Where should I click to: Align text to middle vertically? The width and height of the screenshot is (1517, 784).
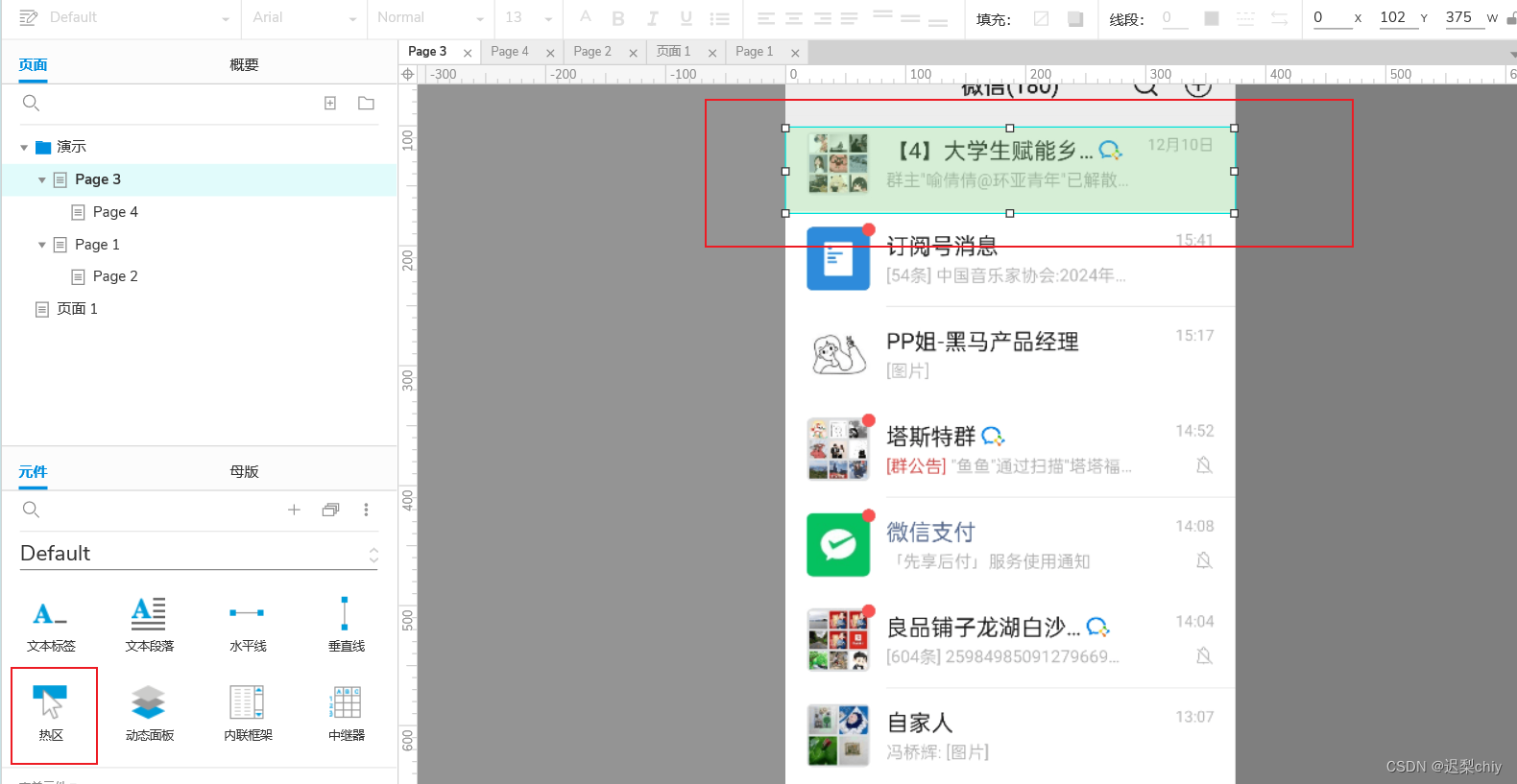click(x=910, y=18)
